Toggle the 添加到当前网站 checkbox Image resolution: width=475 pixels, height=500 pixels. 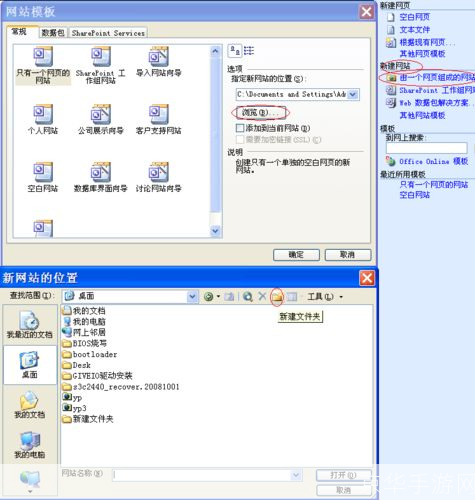pyautogui.click(x=240, y=128)
